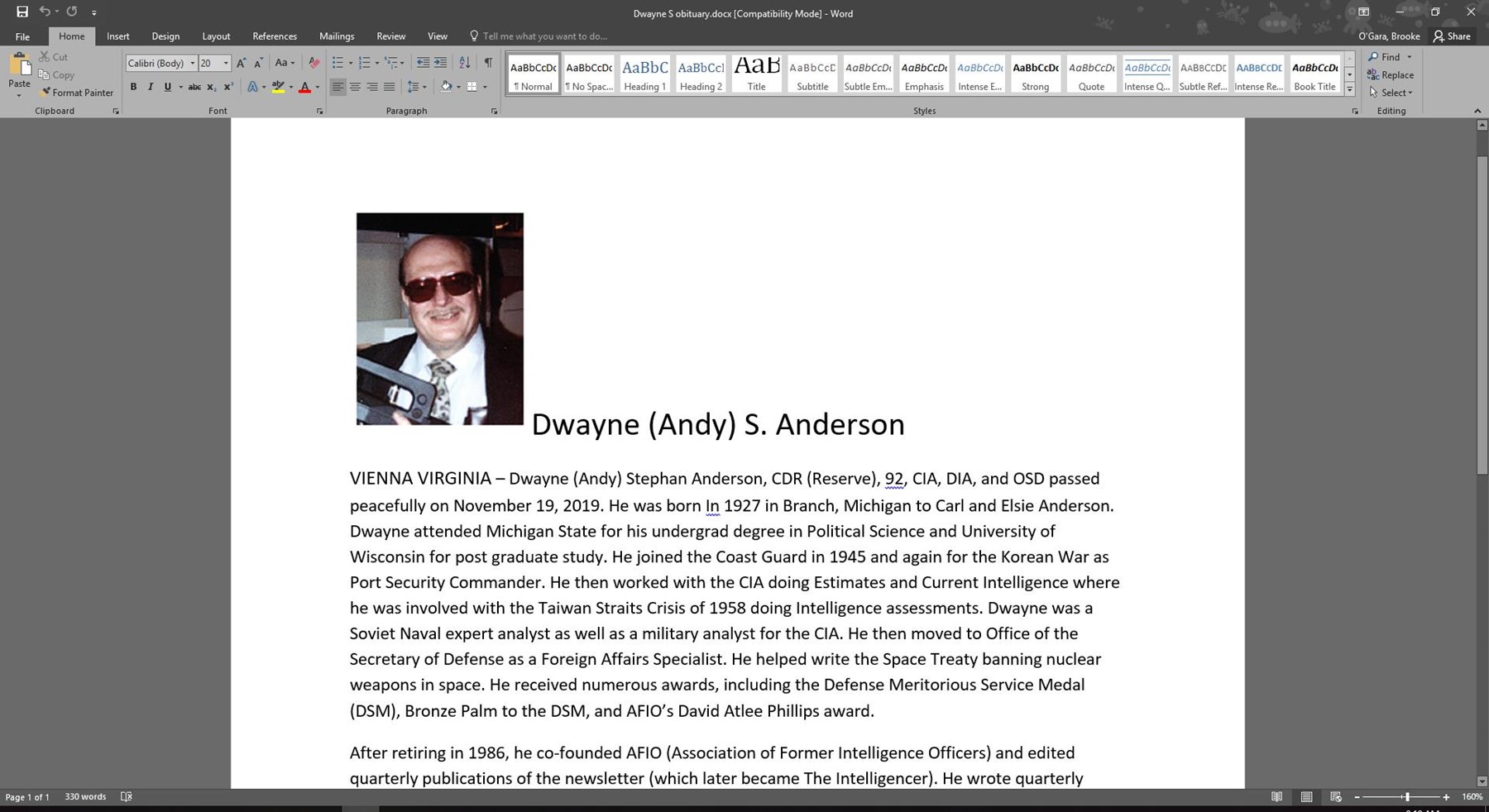Toggle center paragraph alignment
Image resolution: width=1489 pixels, height=812 pixels.
356,86
